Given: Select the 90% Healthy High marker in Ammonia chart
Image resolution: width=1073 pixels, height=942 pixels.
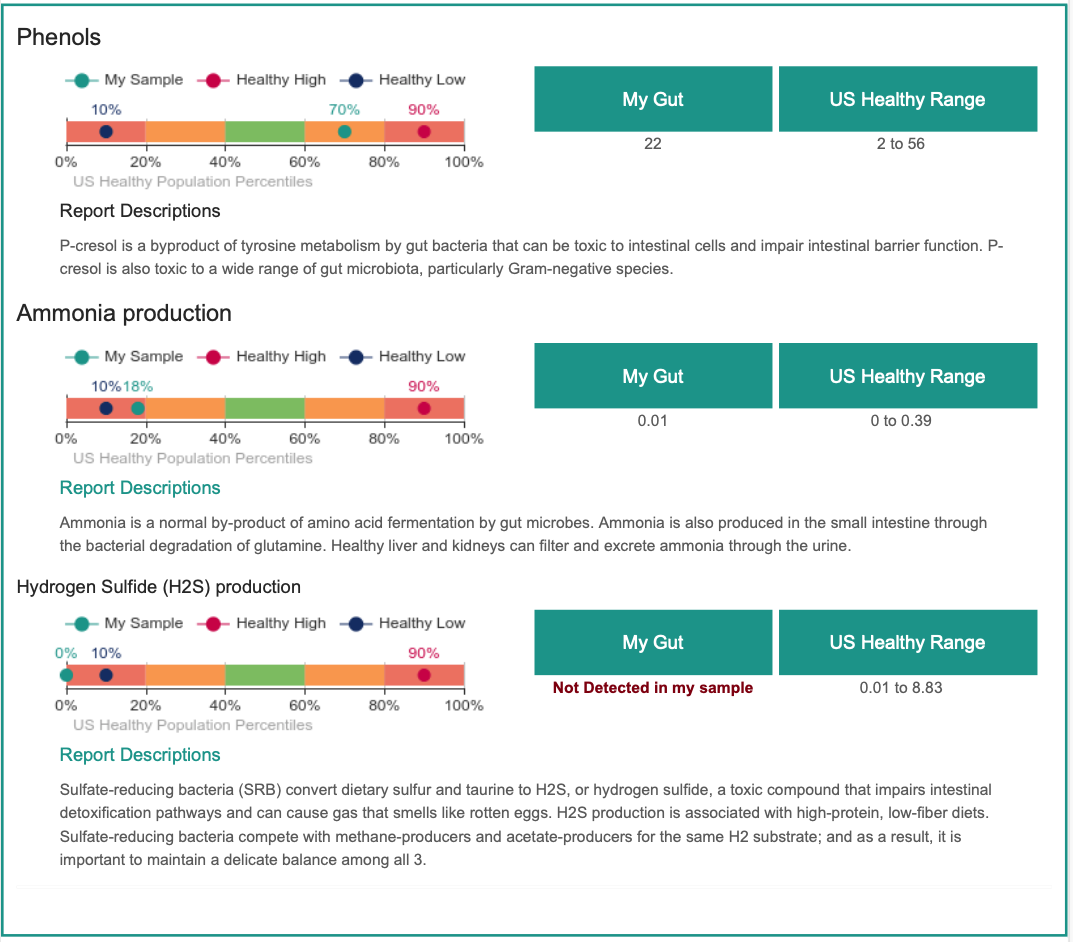Looking at the screenshot, I should point(424,408).
